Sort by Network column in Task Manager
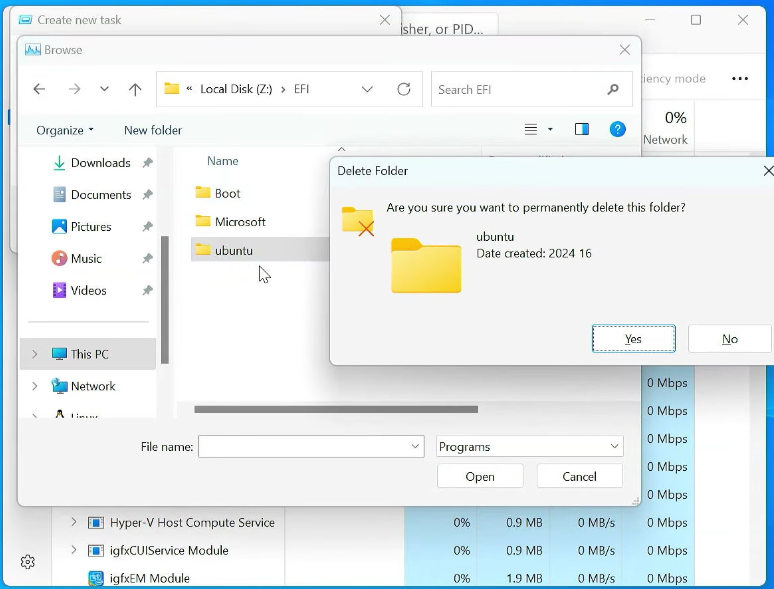The height and width of the screenshot is (589, 774). click(666, 127)
